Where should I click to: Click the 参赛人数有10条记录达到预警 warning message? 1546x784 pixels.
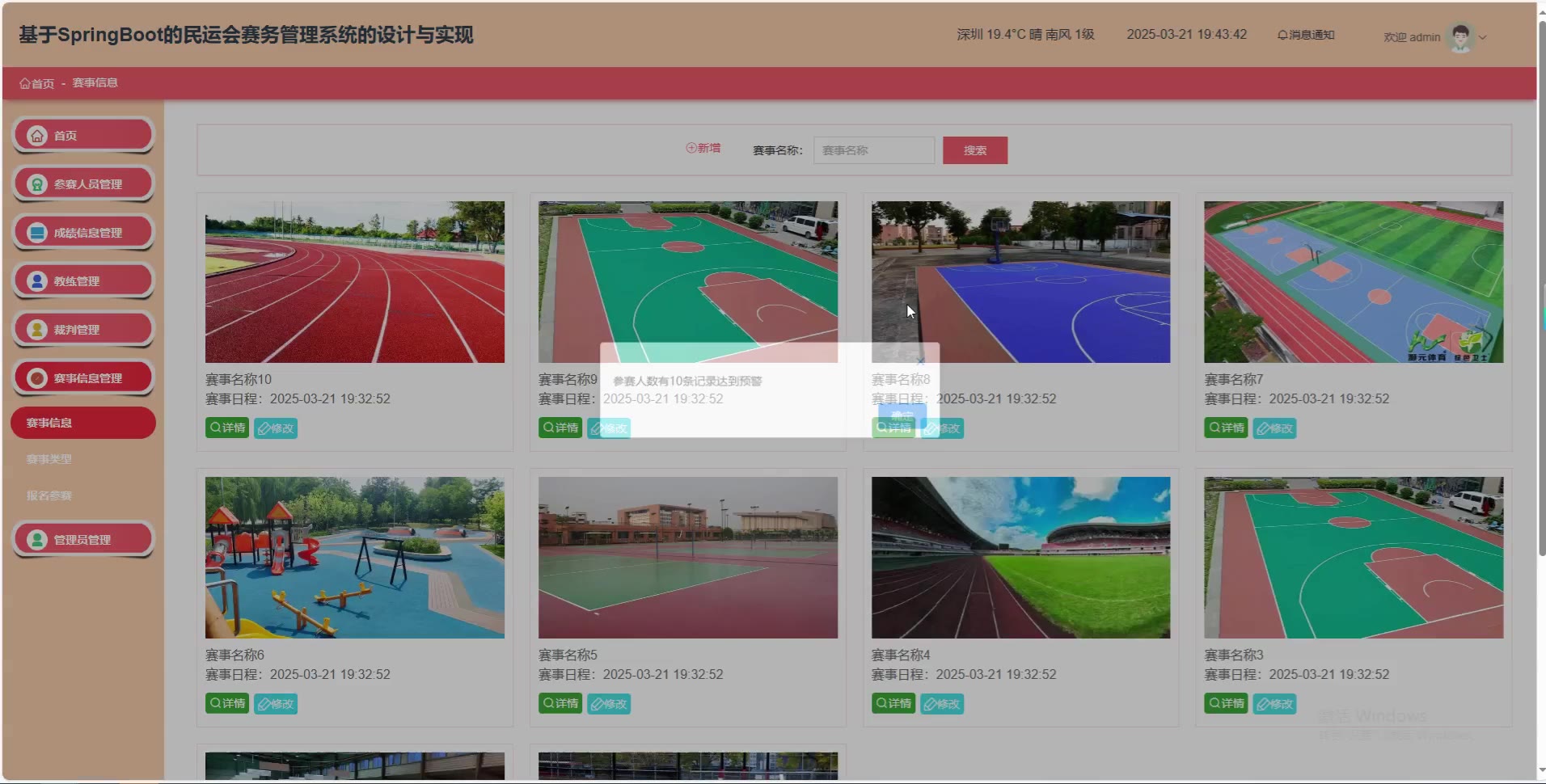(687, 381)
